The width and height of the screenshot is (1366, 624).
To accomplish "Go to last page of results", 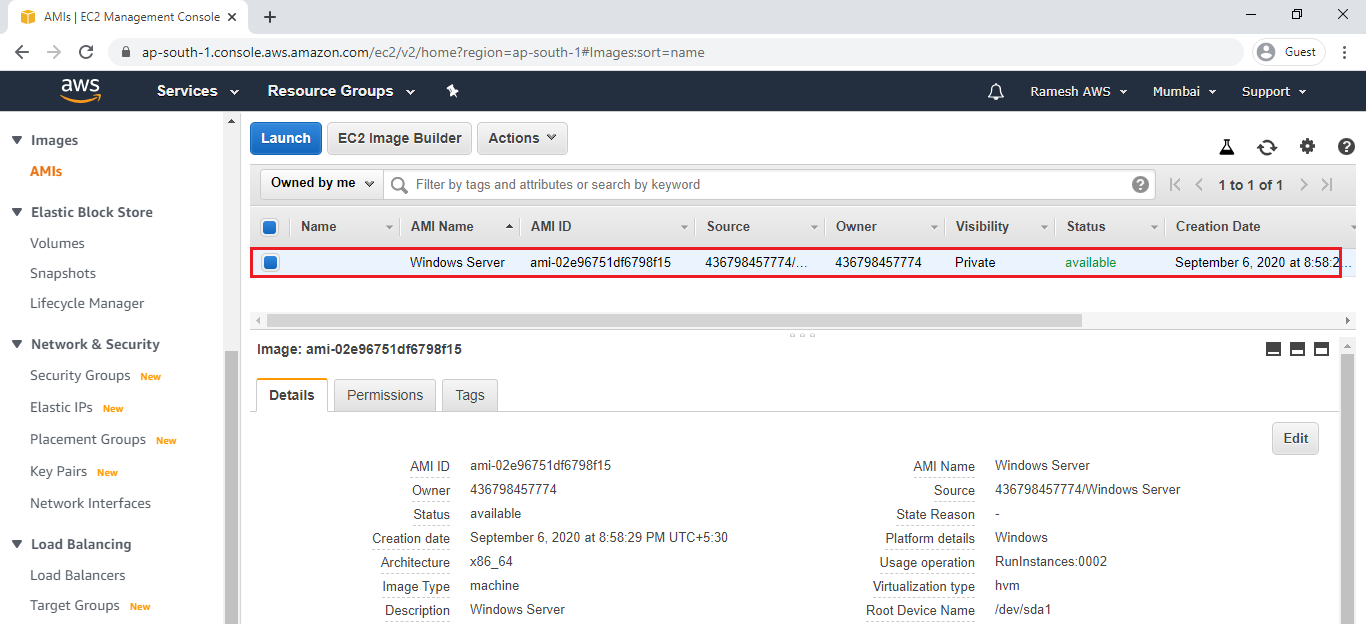I will point(1327,185).
